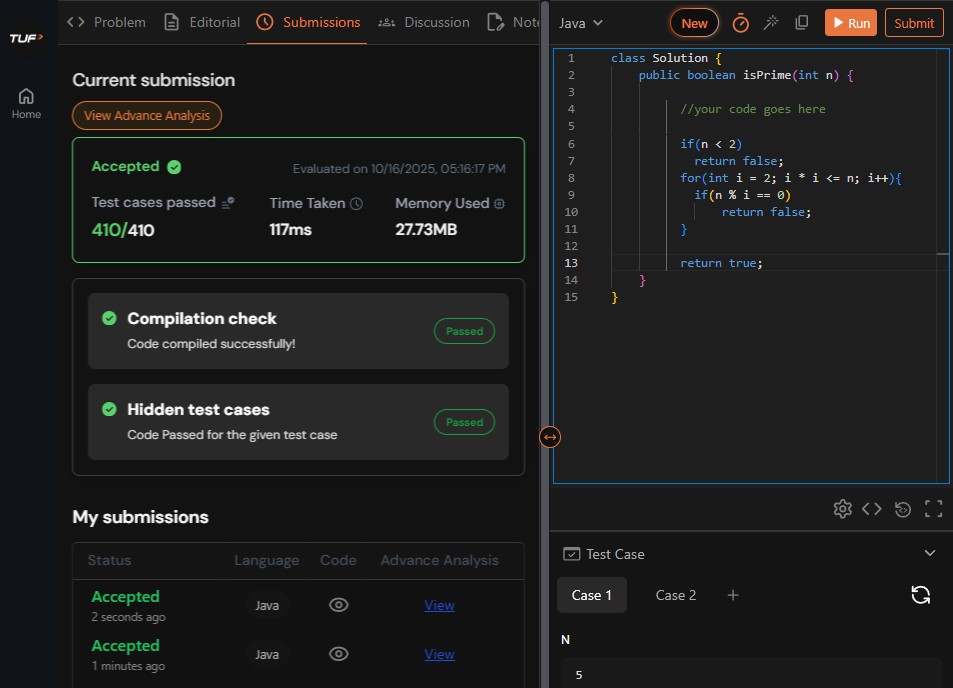
Task: Submit the solution
Action: [914, 23]
